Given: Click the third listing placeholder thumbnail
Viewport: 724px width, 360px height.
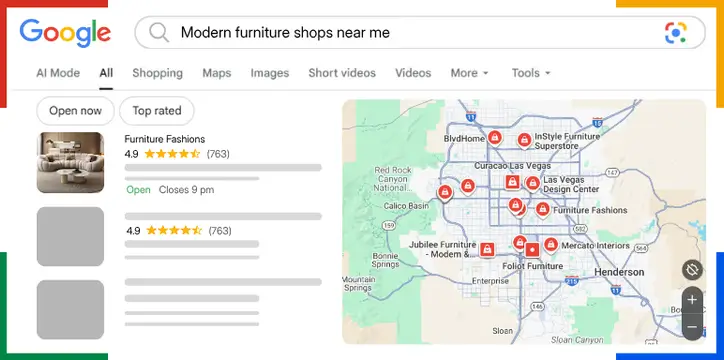Looking at the screenshot, I should tap(70, 310).
